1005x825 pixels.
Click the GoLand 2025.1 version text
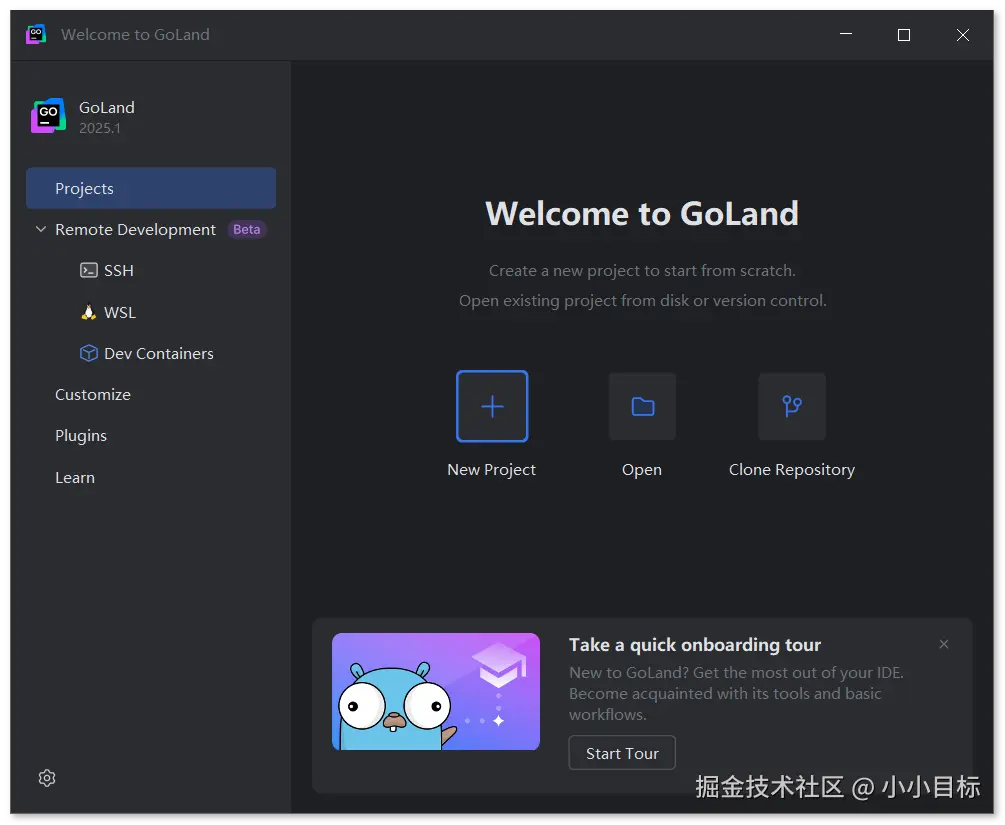(x=100, y=128)
